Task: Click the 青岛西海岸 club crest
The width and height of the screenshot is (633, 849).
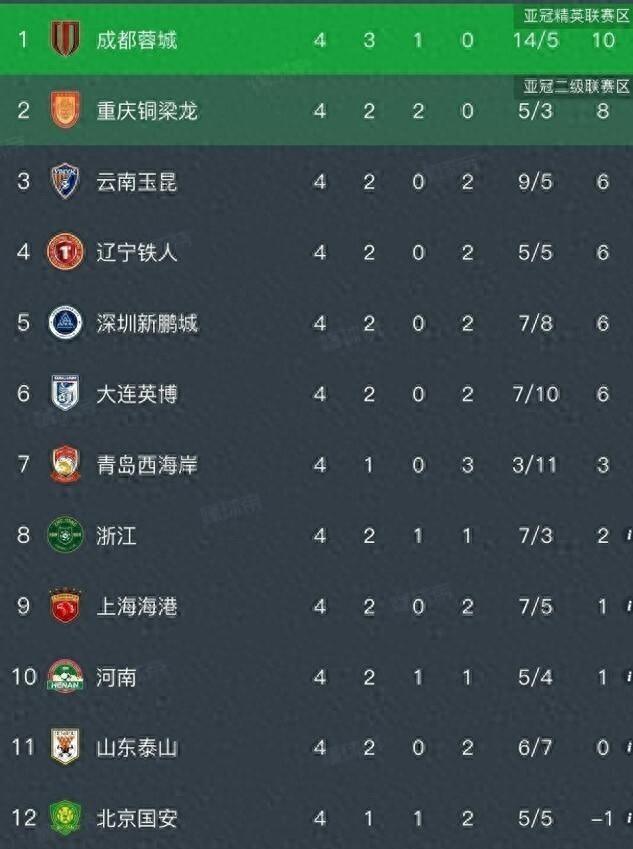Action: (x=66, y=464)
